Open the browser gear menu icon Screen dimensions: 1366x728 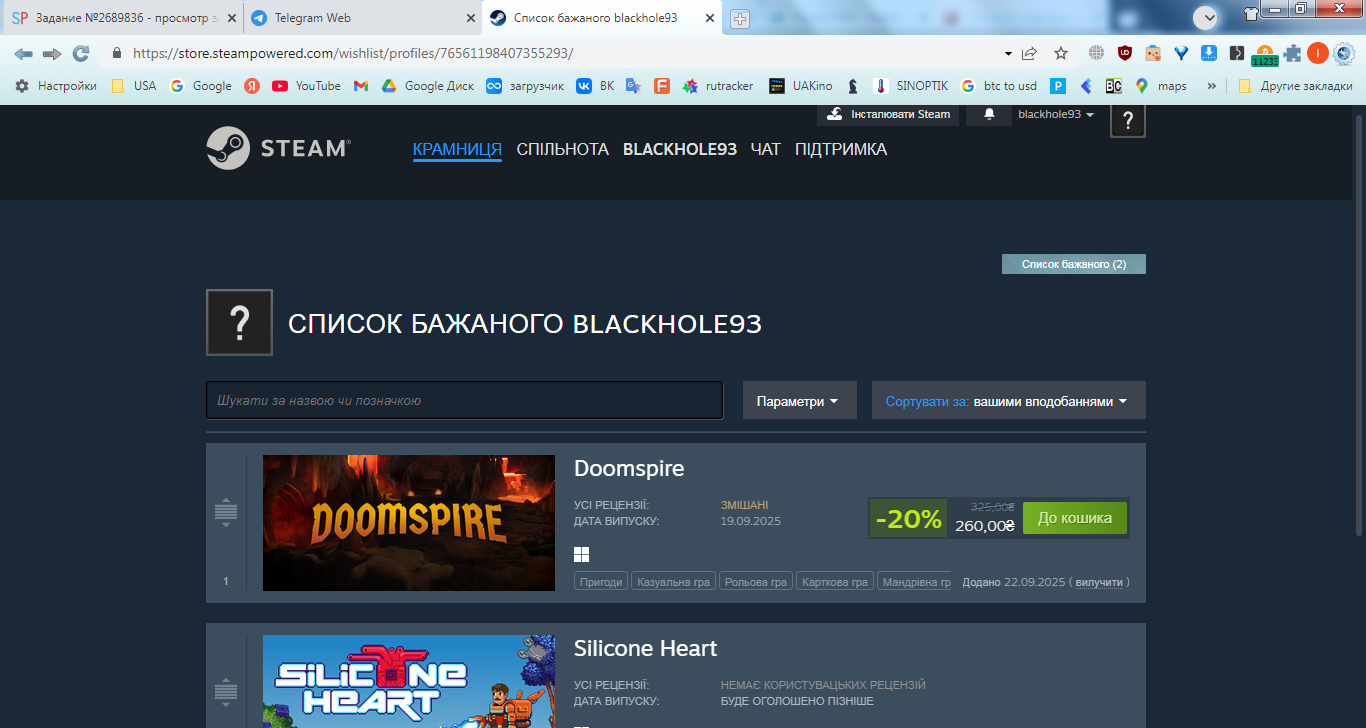point(1344,53)
